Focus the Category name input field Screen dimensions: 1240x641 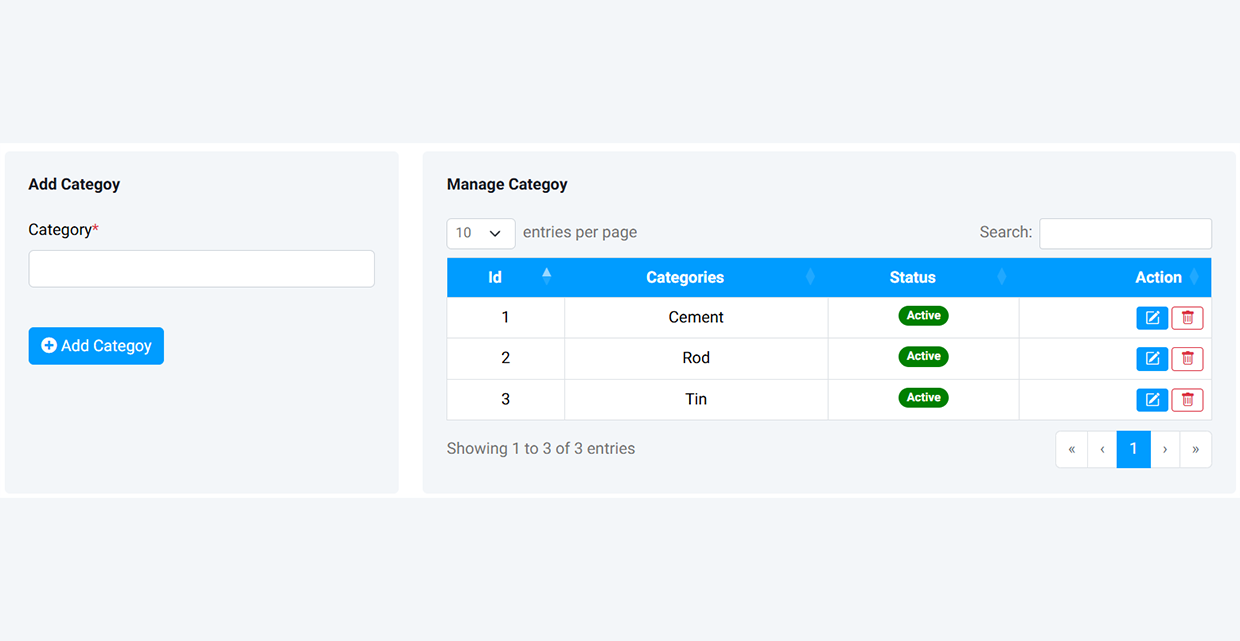[x=202, y=269]
